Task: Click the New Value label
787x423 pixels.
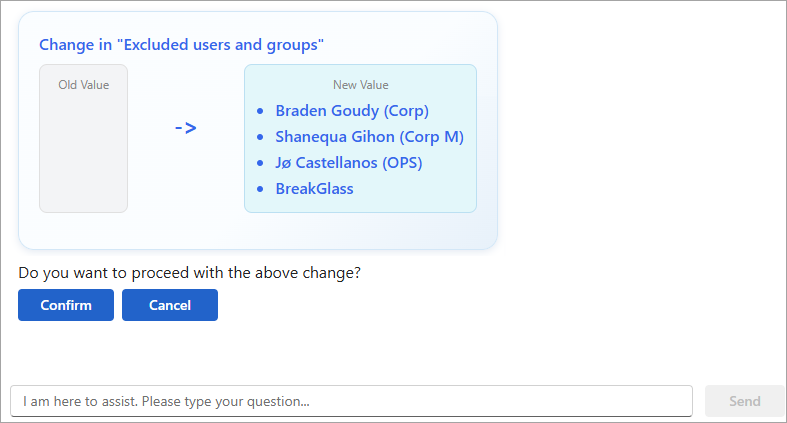Action: coord(360,85)
